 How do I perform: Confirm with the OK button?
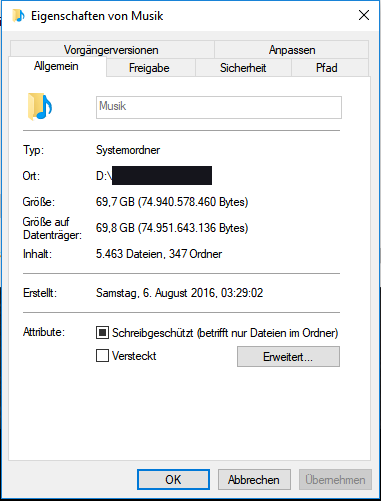point(173,480)
